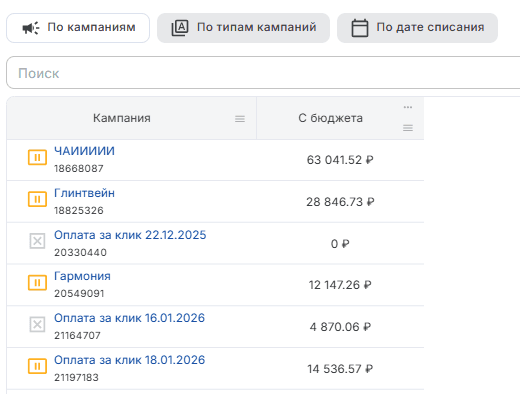Open the ЧАИИИИИ campaign link
The width and height of the screenshot is (520, 394).
(84, 151)
